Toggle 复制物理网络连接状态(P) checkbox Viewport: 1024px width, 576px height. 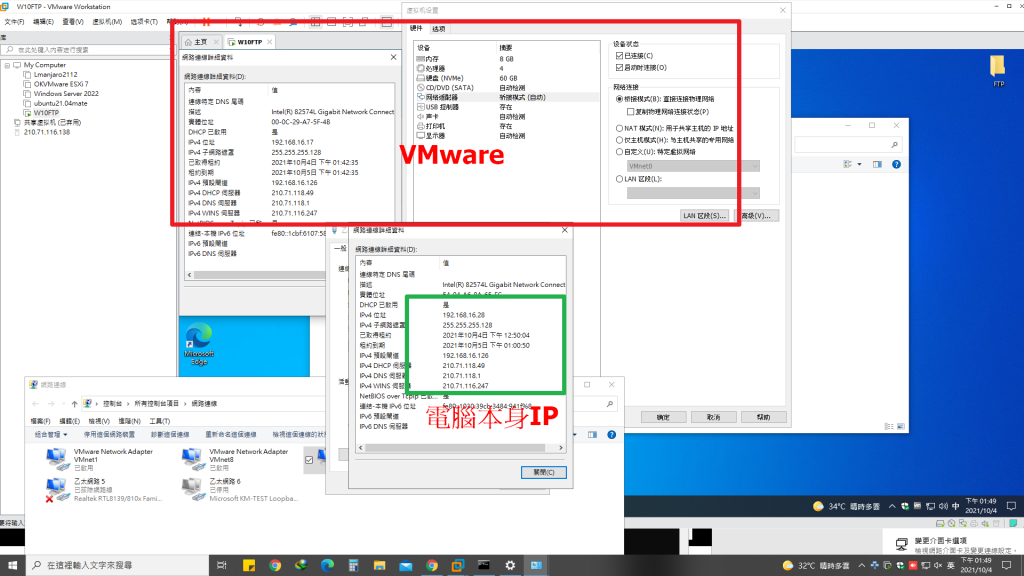(x=631, y=112)
